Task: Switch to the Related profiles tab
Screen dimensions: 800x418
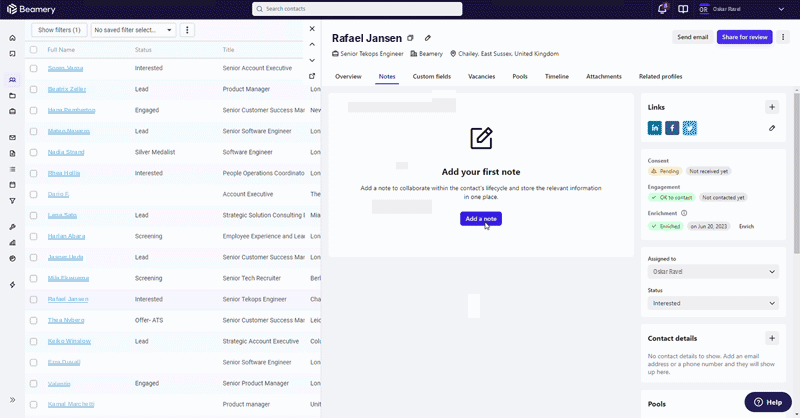Action: 660,77
